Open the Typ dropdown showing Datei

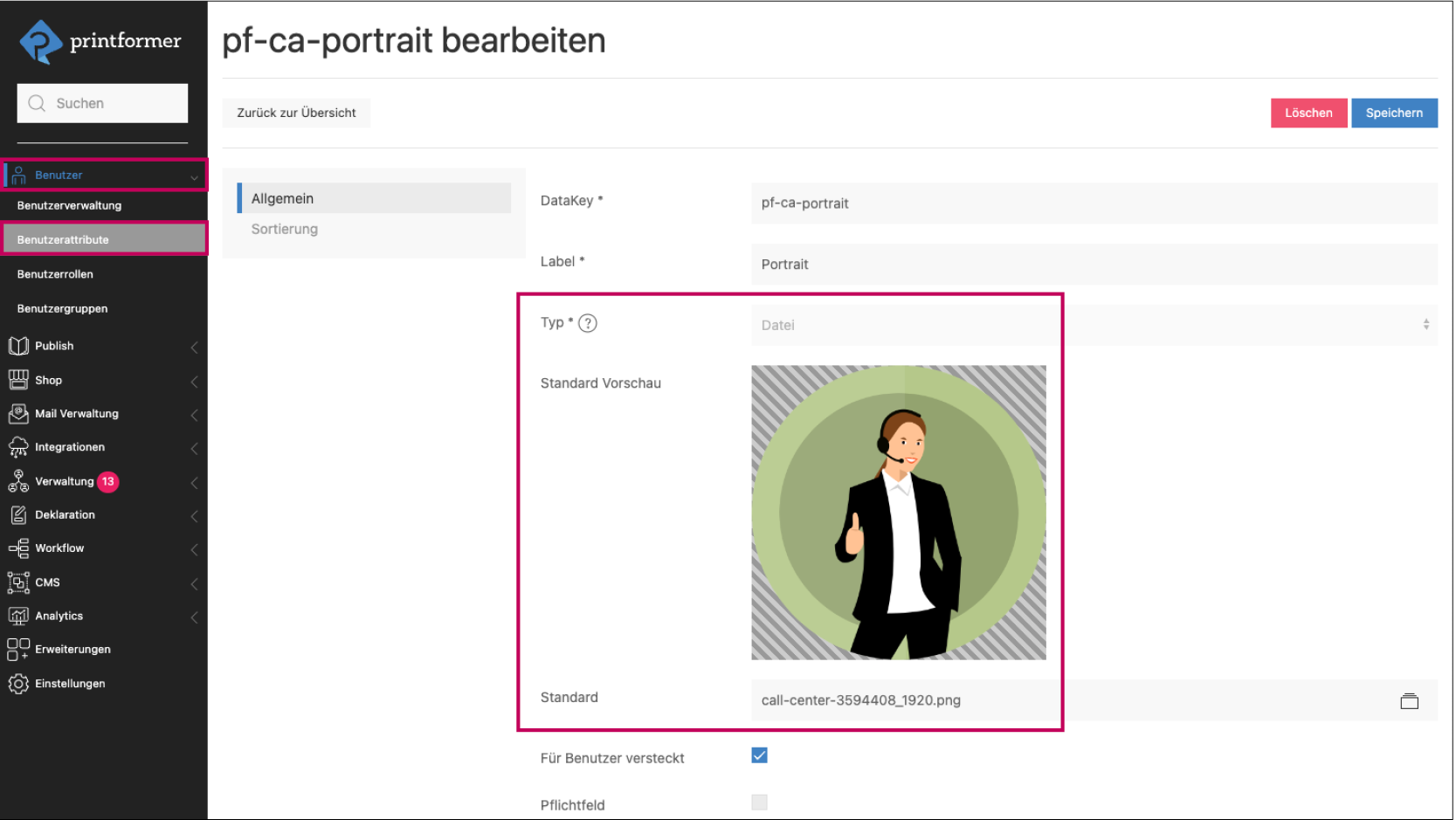(1093, 326)
